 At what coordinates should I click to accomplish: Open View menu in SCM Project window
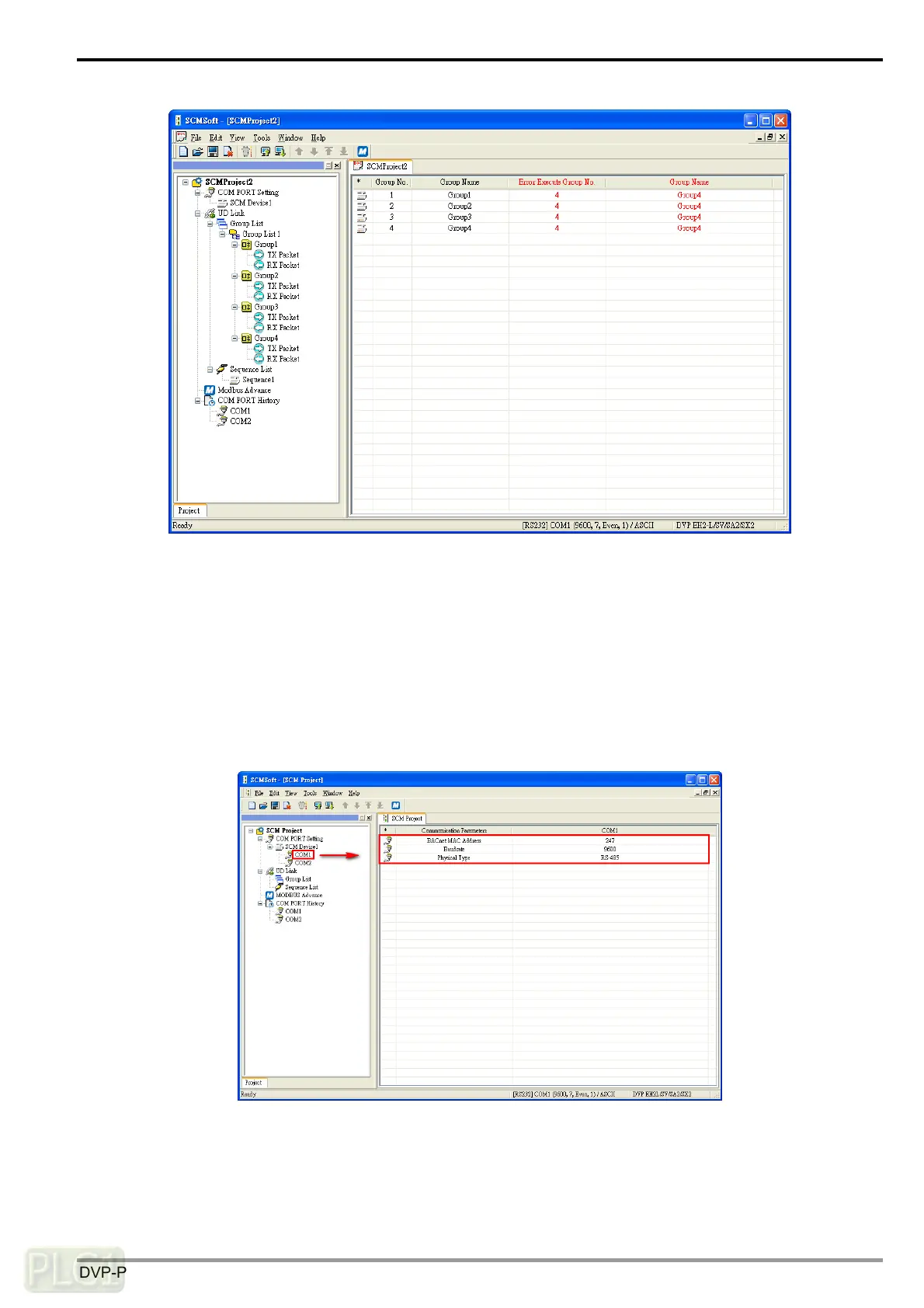pyautogui.click(x=291, y=793)
